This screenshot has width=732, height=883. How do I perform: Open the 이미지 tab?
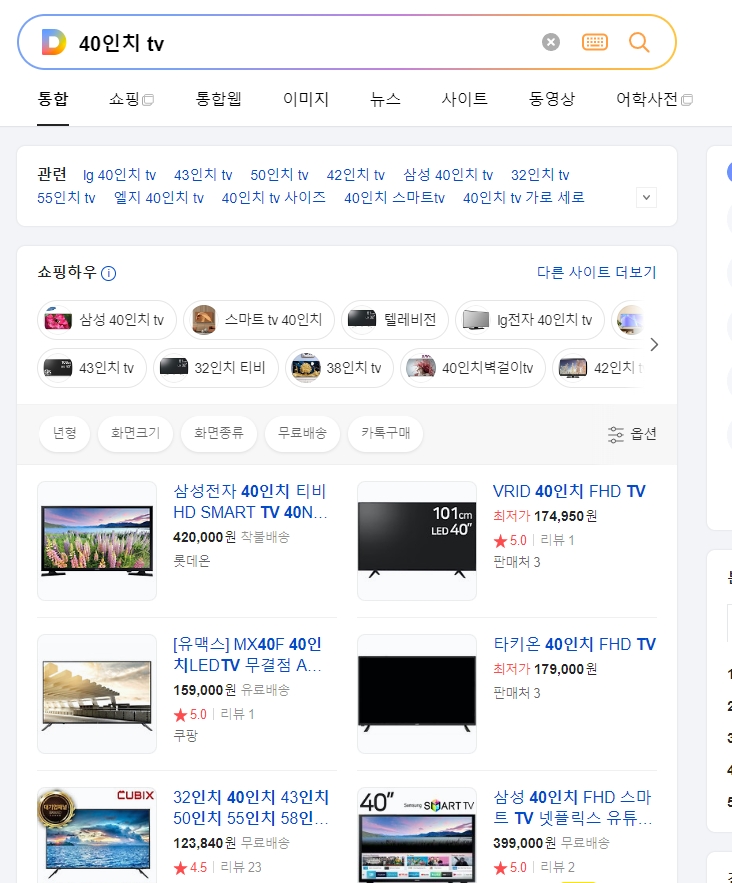pyautogui.click(x=306, y=99)
